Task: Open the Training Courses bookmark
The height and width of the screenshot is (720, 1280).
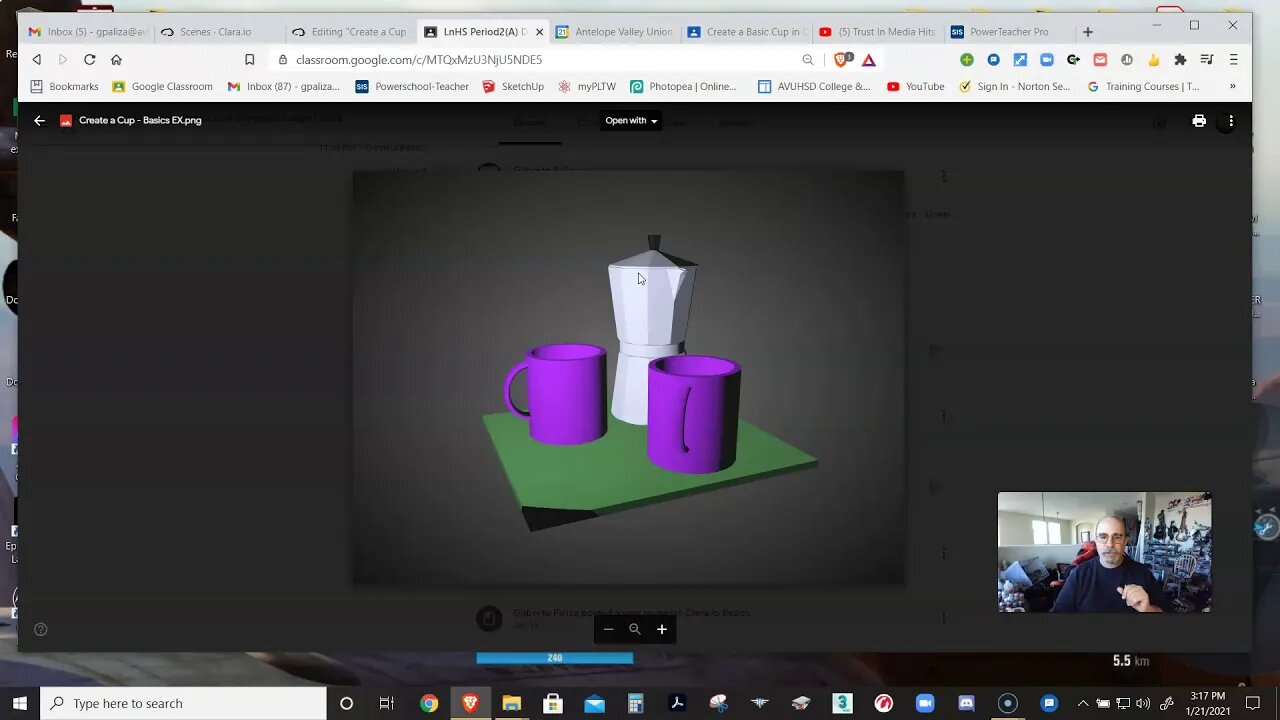Action: coord(1143,87)
